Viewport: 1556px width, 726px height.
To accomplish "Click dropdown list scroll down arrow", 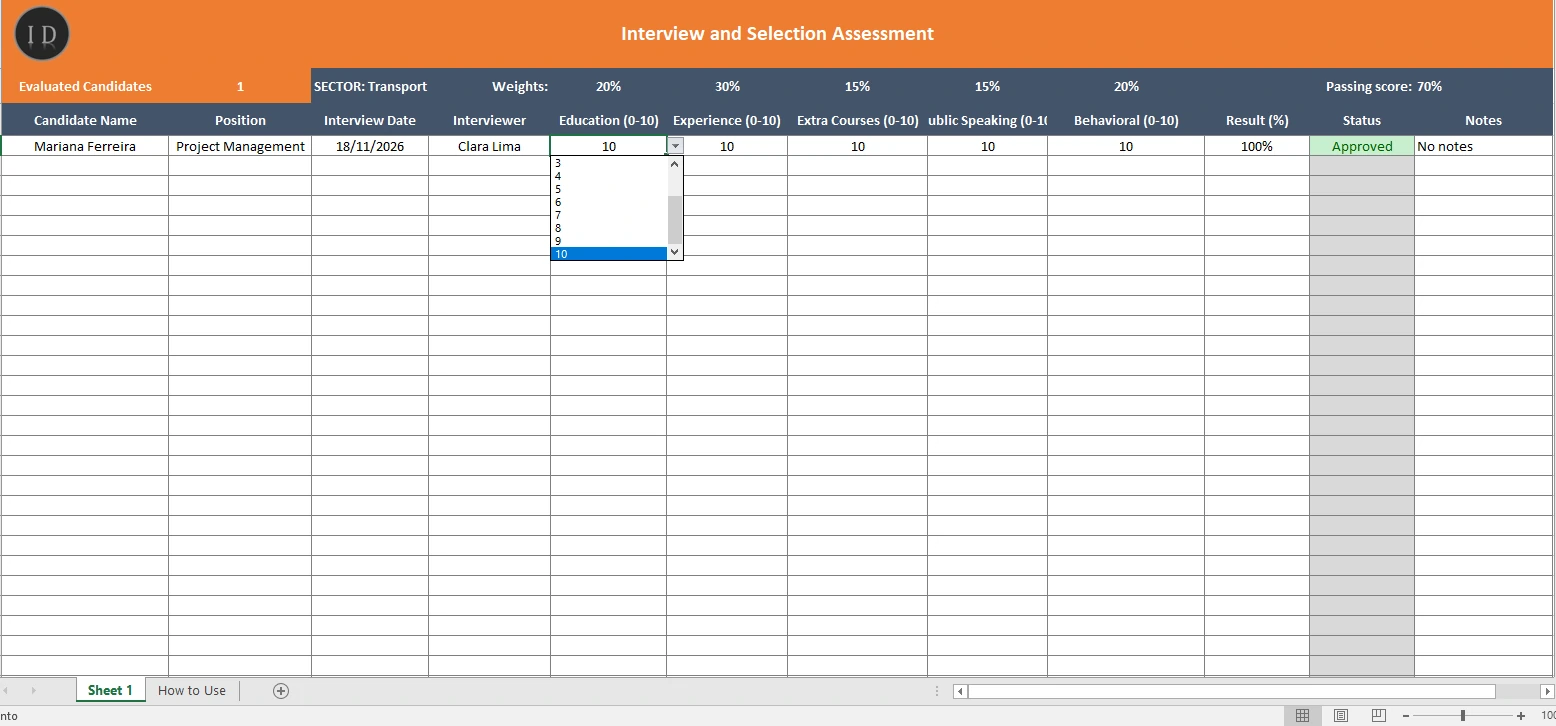I will click(x=675, y=252).
